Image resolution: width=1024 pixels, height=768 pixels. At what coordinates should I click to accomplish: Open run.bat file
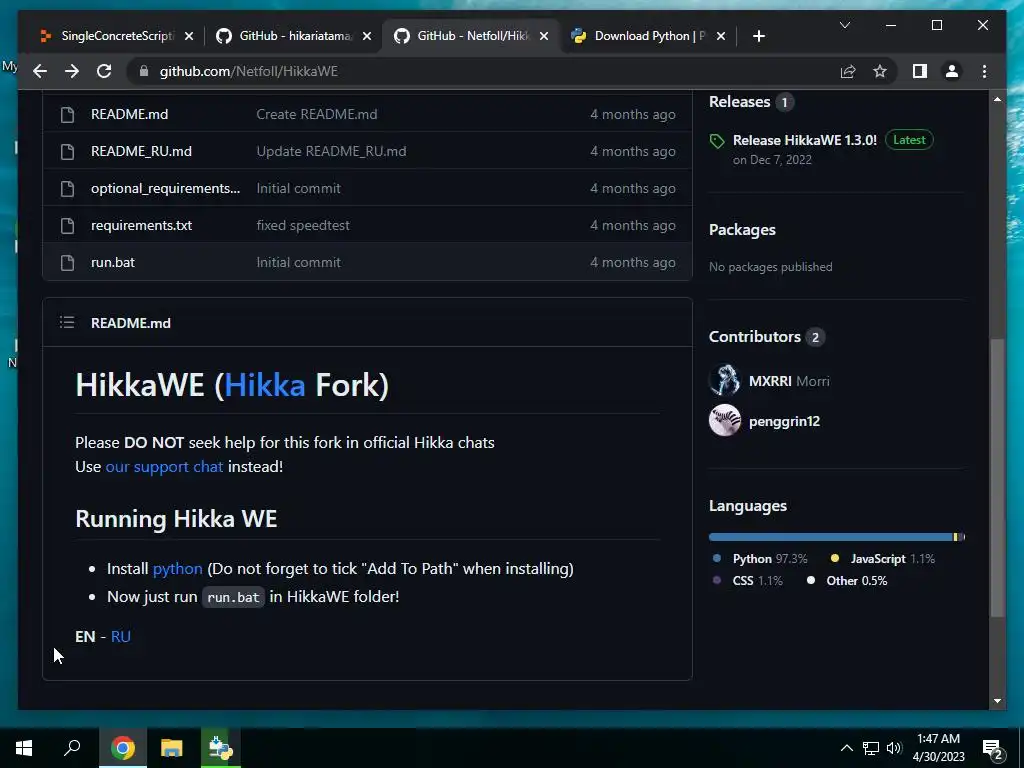[113, 263]
